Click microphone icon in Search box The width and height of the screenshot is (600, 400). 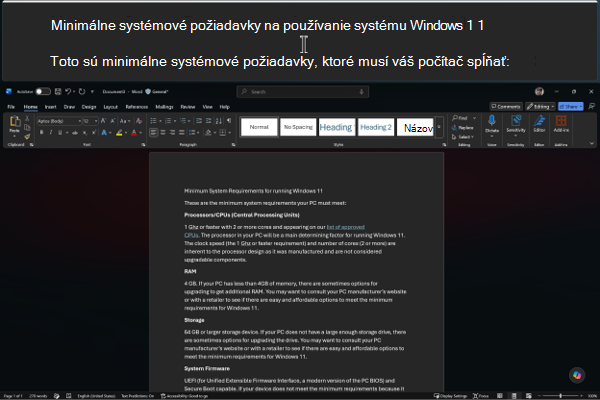361,92
